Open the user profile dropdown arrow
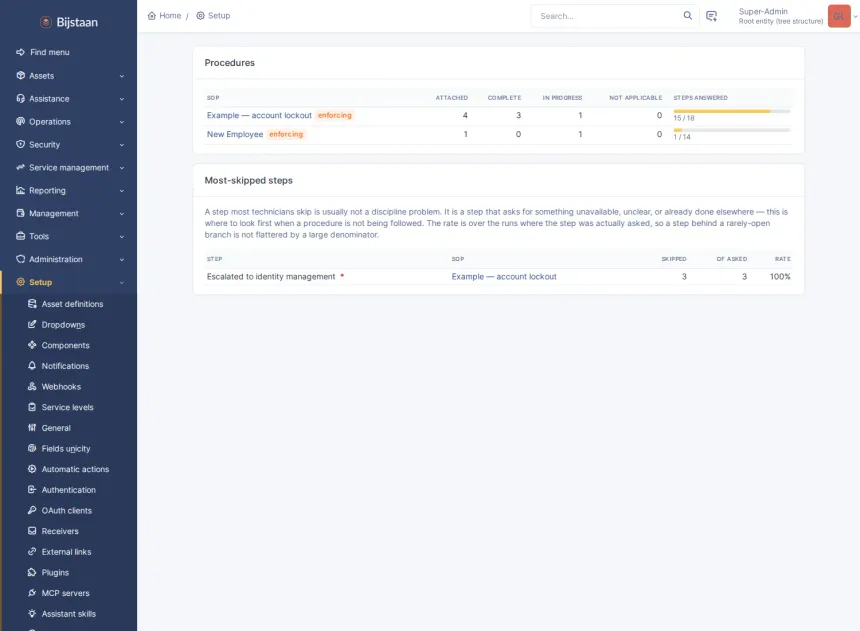 [855, 16]
